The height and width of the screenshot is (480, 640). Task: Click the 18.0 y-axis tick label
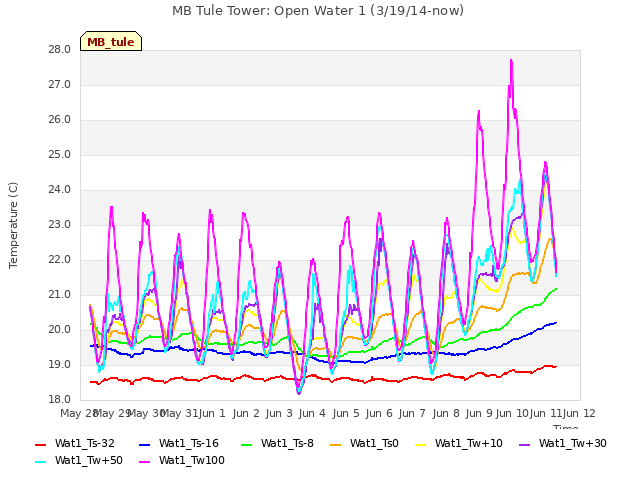[x=60, y=400]
